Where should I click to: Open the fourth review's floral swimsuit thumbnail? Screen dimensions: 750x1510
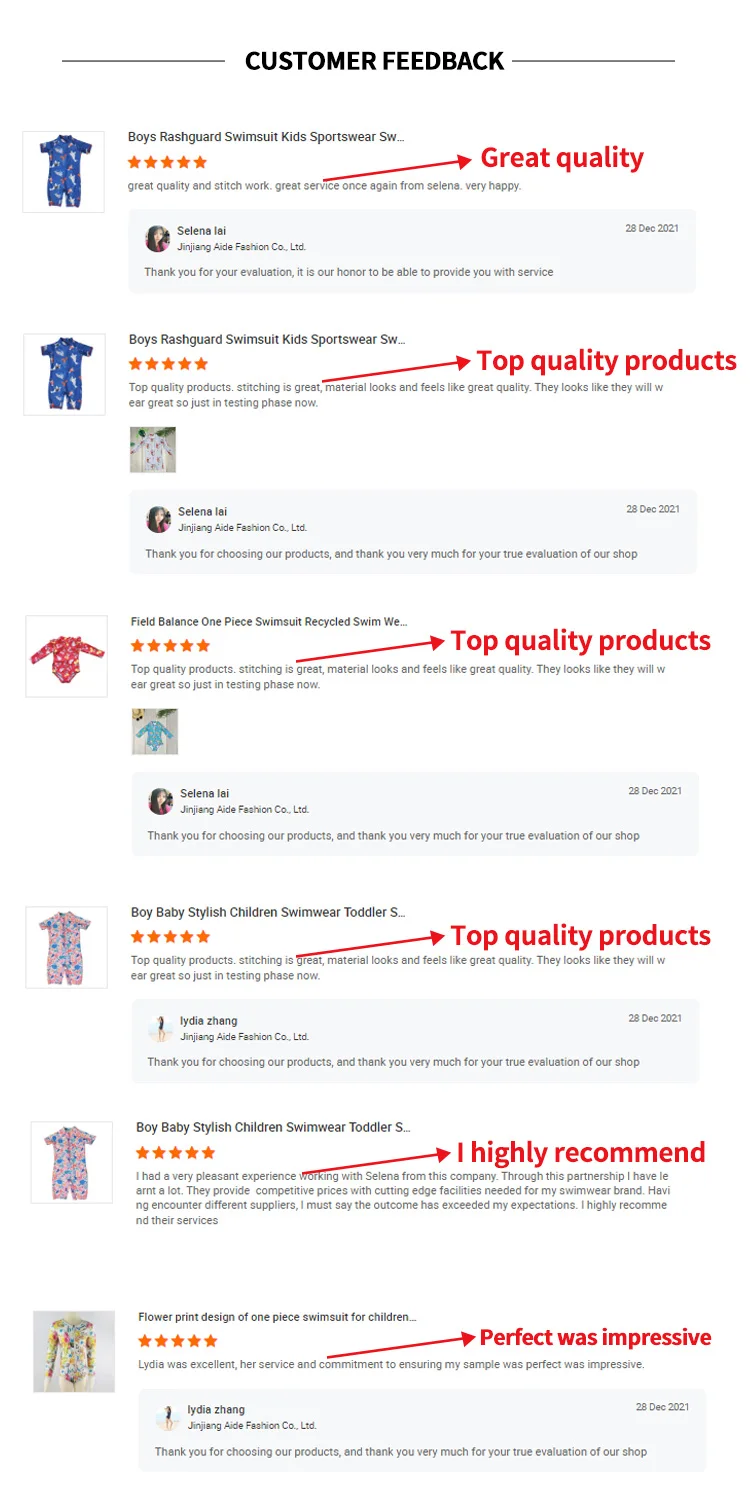pos(66,947)
